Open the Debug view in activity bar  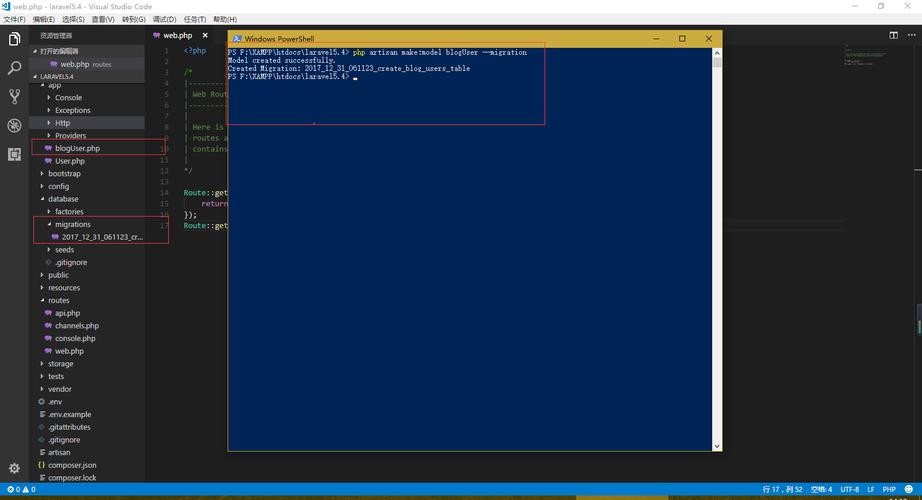coord(14,125)
